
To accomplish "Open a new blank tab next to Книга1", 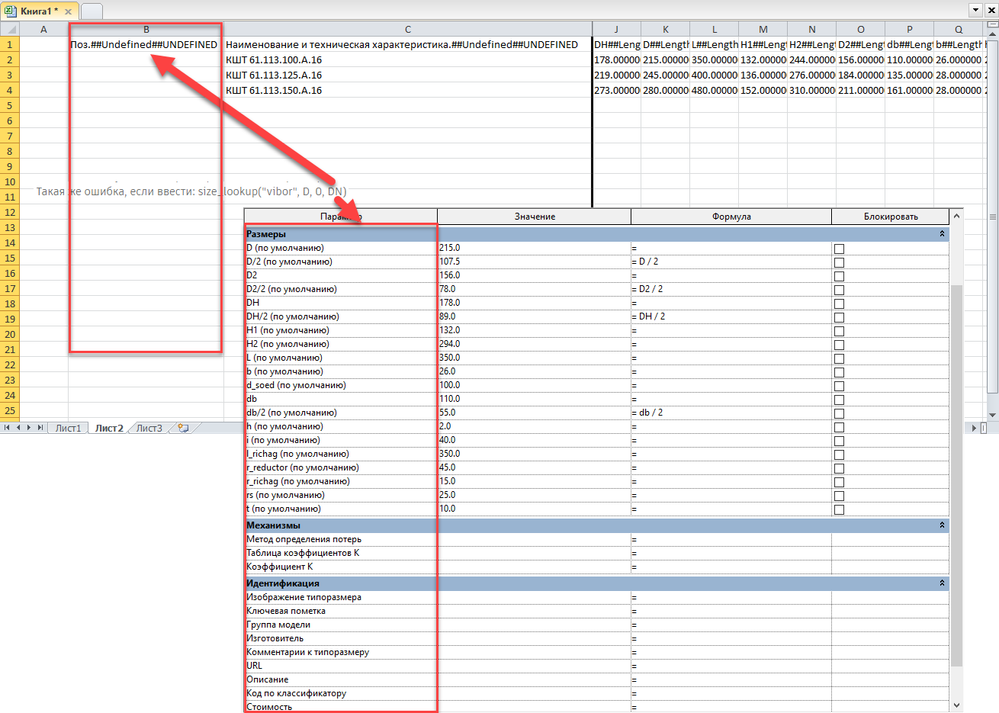I will coord(92,11).
